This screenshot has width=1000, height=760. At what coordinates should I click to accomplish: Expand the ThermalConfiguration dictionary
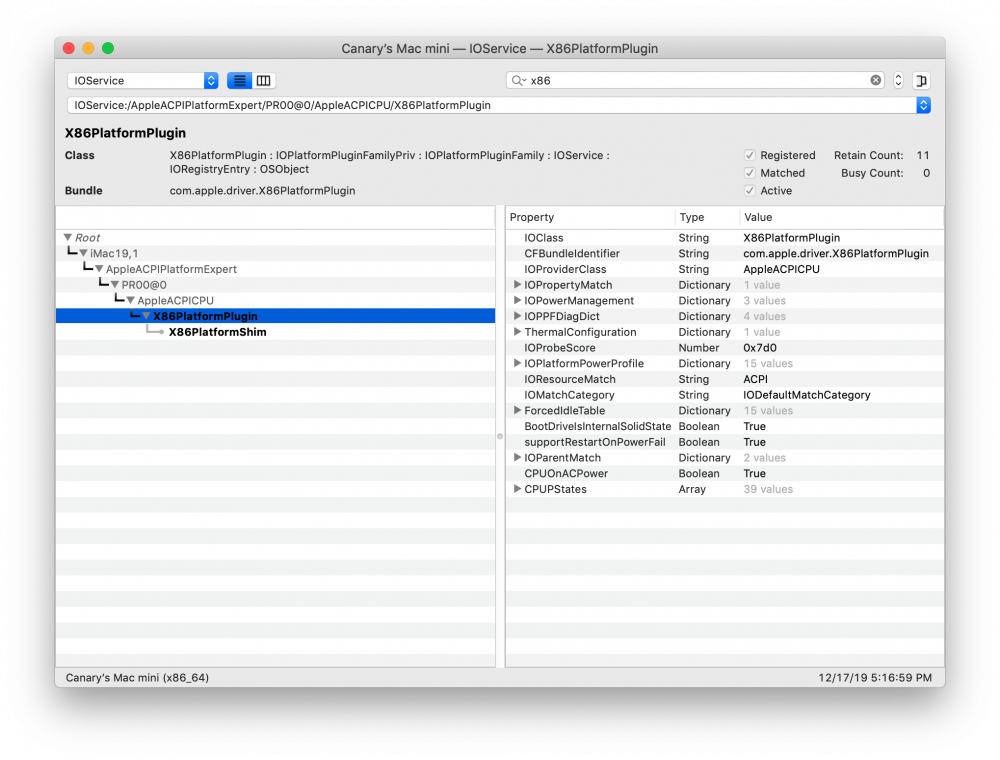click(517, 332)
